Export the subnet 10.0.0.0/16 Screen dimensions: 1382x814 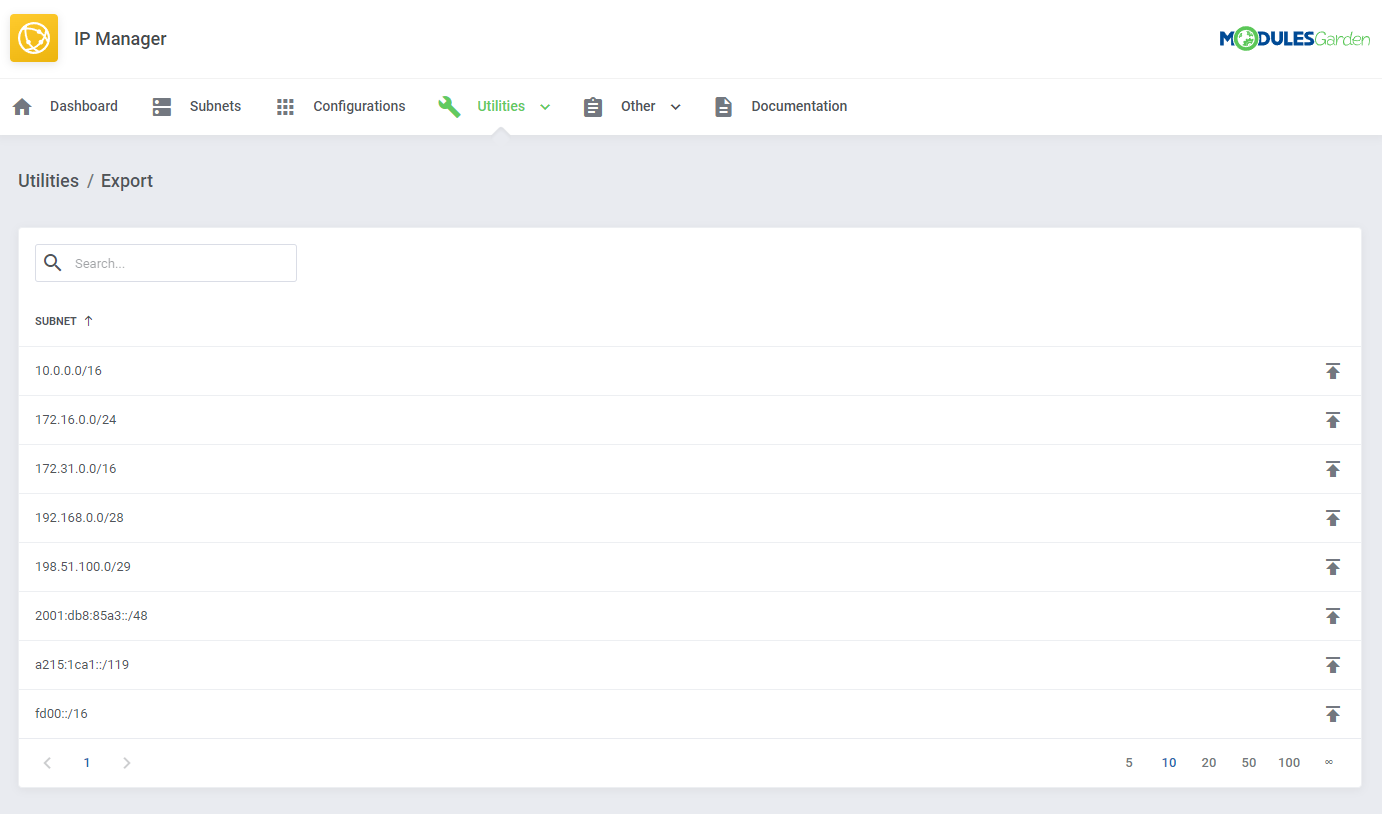coord(1333,370)
